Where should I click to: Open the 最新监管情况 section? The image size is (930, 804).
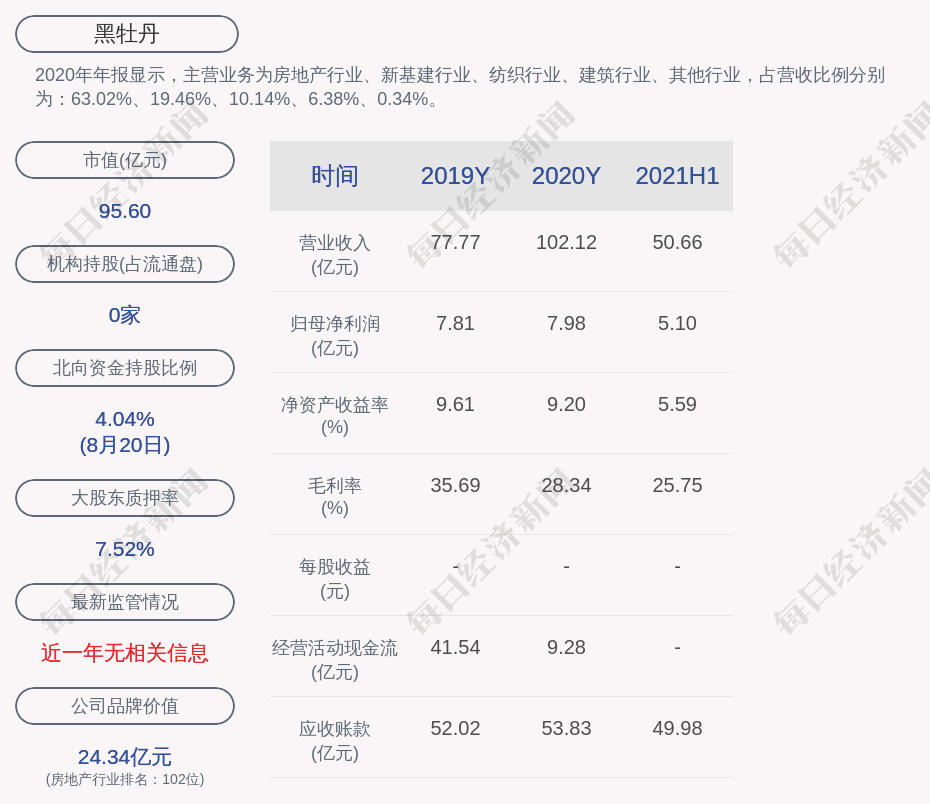125,602
